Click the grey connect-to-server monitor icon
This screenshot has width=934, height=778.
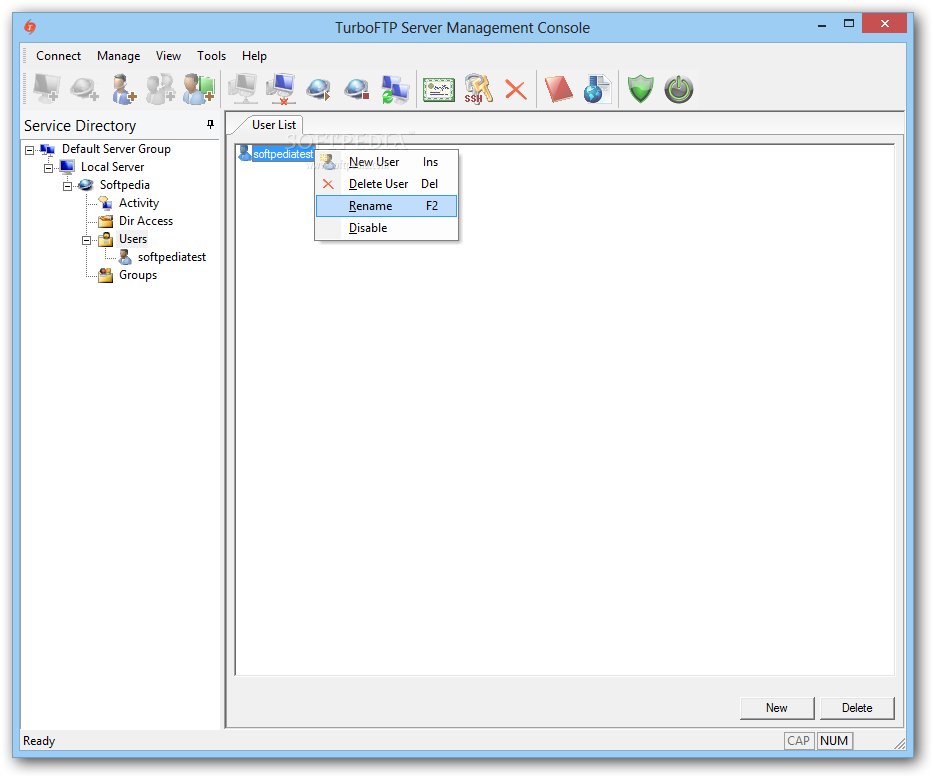(x=244, y=89)
